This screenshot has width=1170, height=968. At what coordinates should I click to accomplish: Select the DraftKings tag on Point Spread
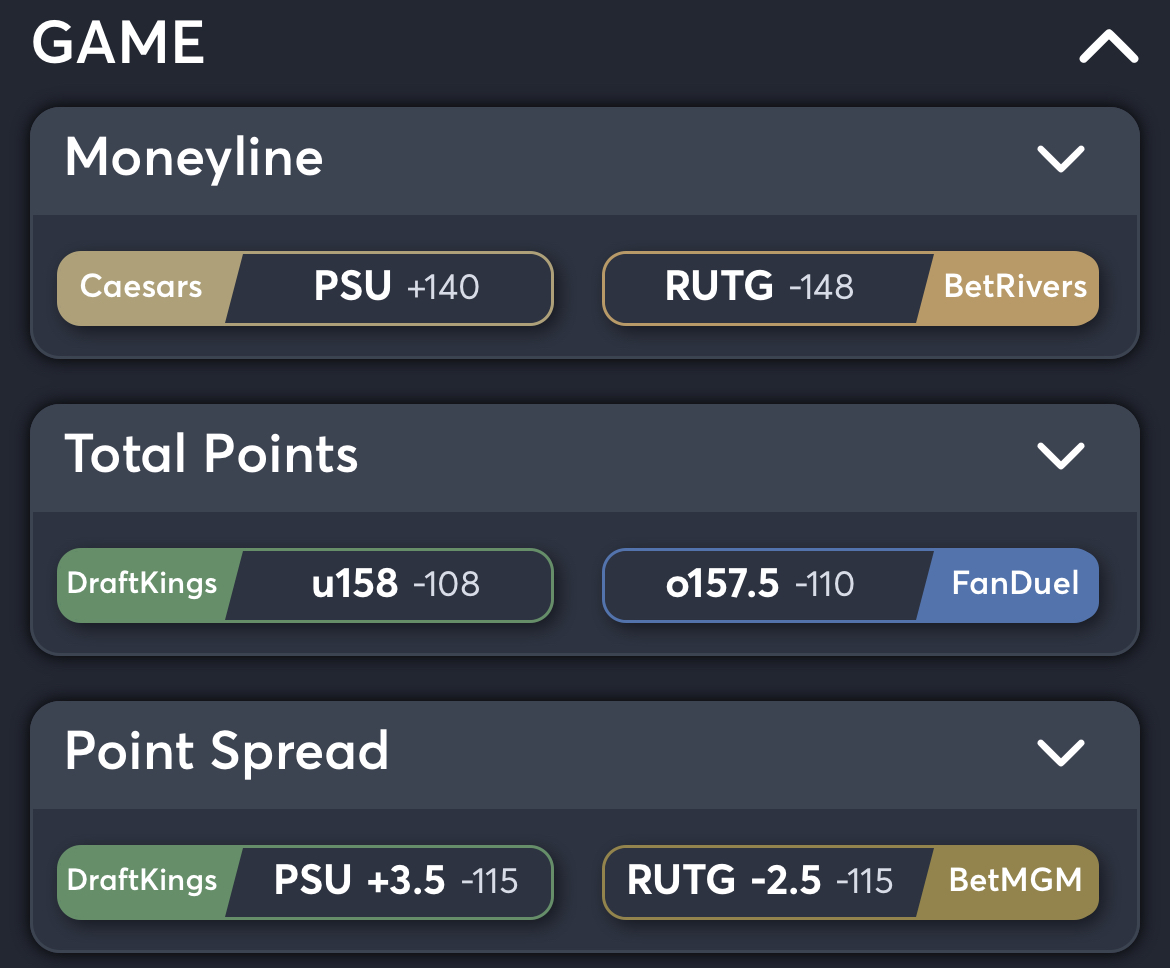140,882
